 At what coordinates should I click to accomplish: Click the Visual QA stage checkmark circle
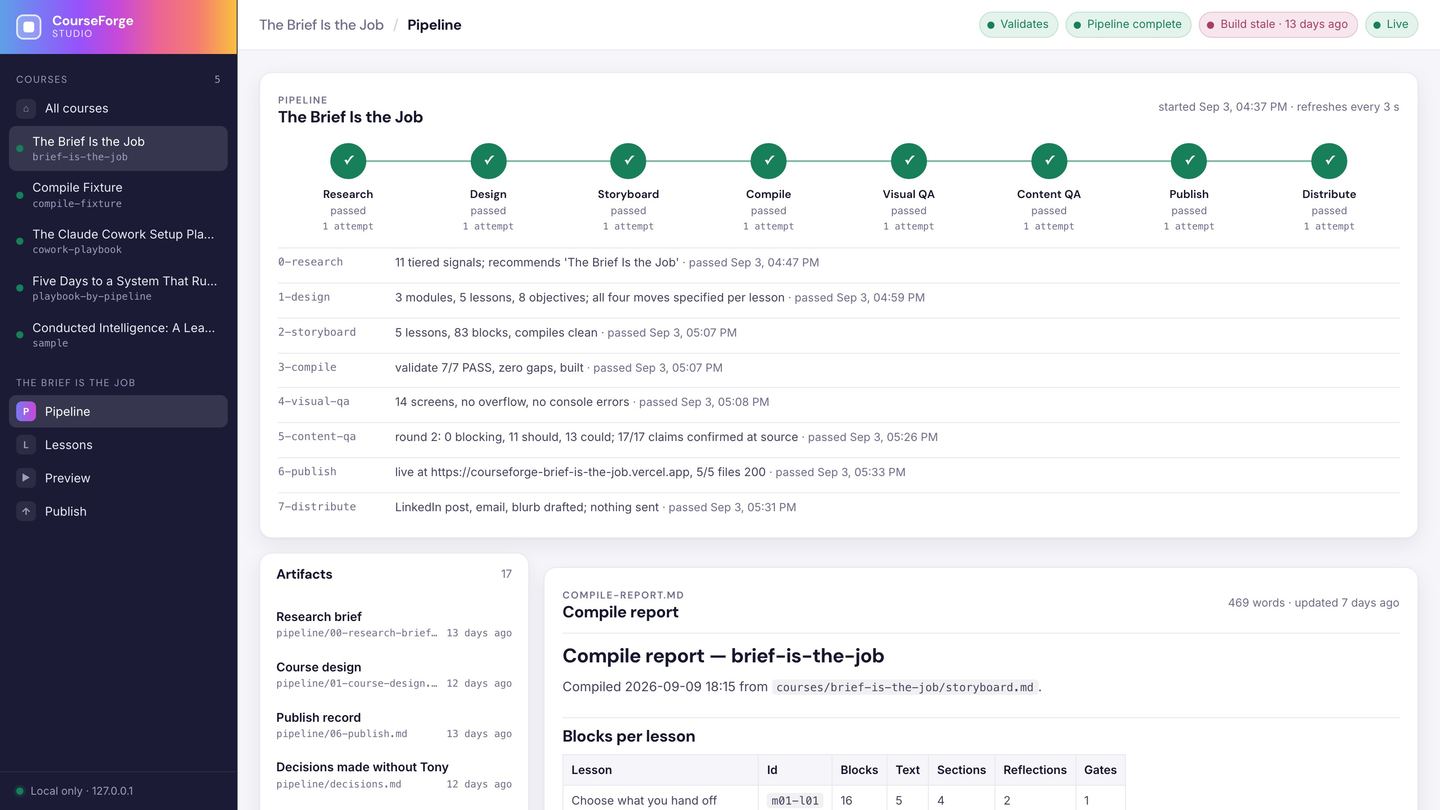click(909, 160)
